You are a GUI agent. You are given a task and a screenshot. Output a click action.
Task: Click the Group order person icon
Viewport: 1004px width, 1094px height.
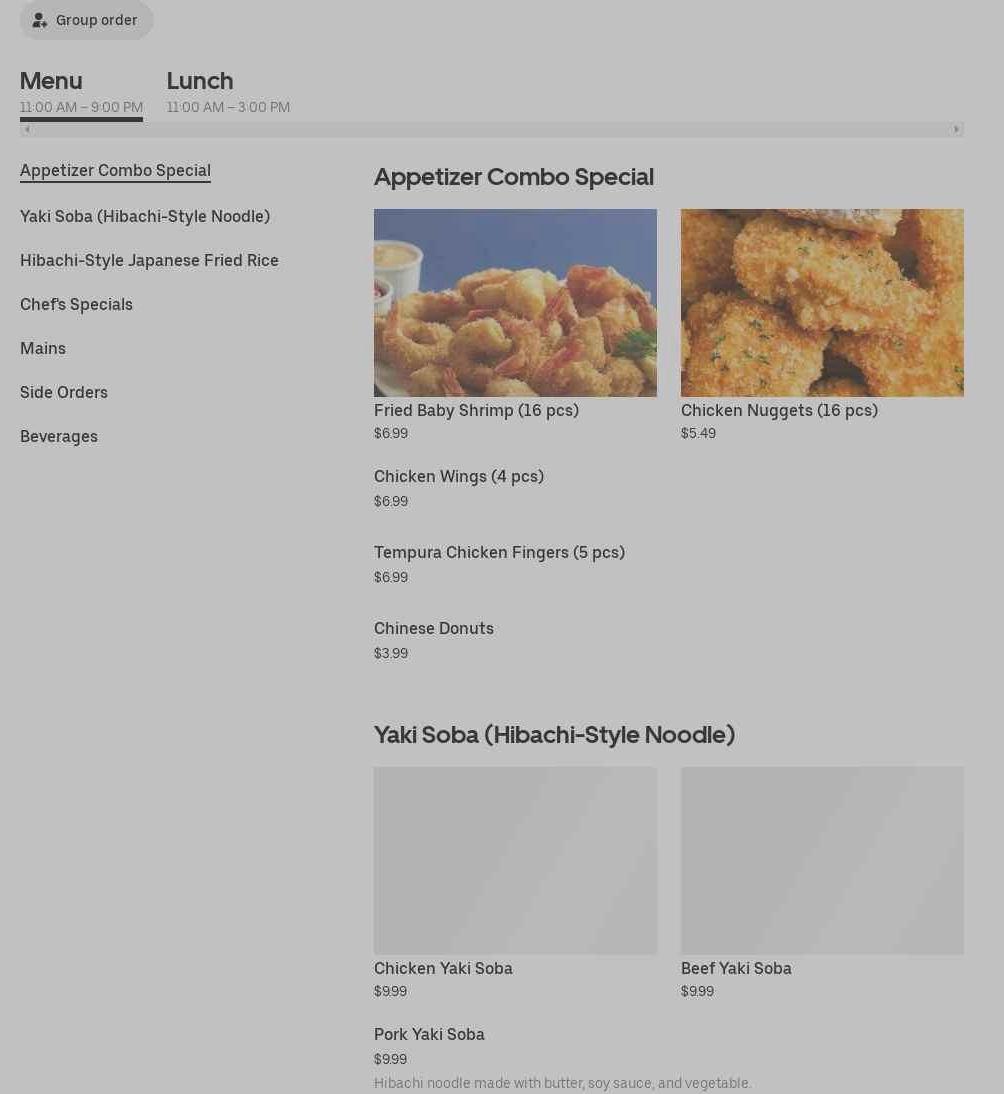40,20
